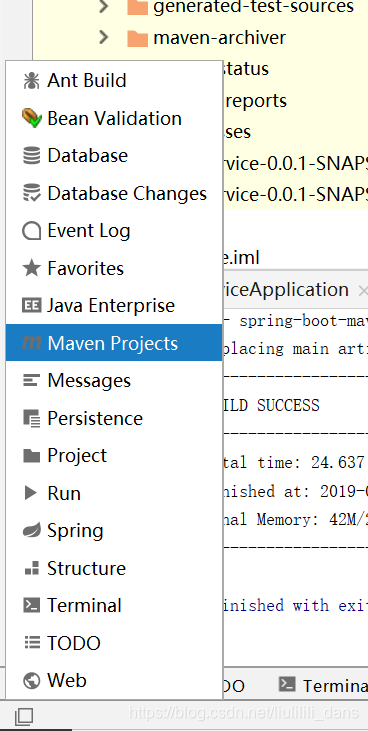Image resolution: width=368 pixels, height=731 pixels.
Task: Open the Run tool window entry
Action: tap(114, 493)
